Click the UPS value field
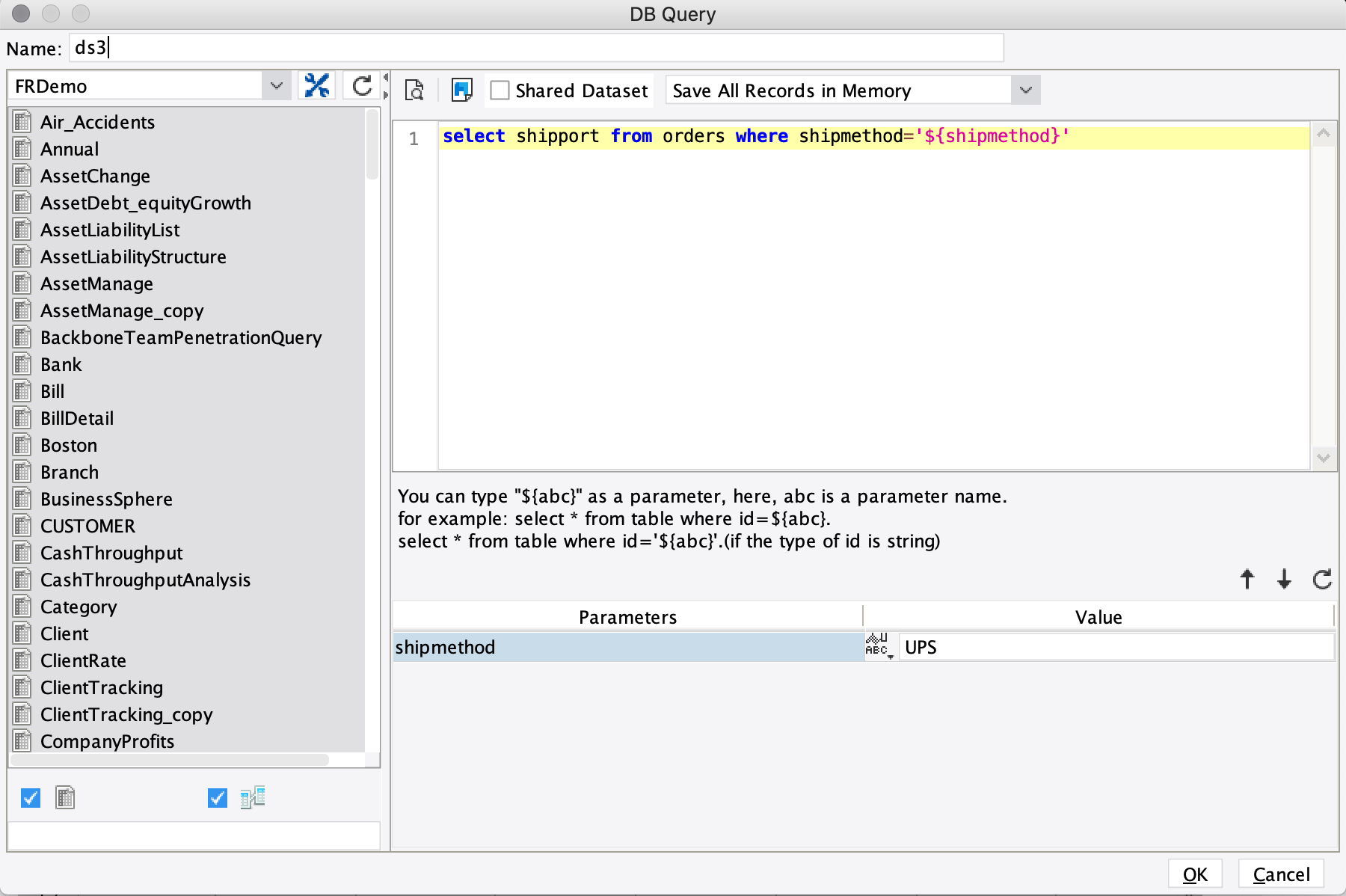Viewport: 1346px width, 896px height. [x=1116, y=647]
